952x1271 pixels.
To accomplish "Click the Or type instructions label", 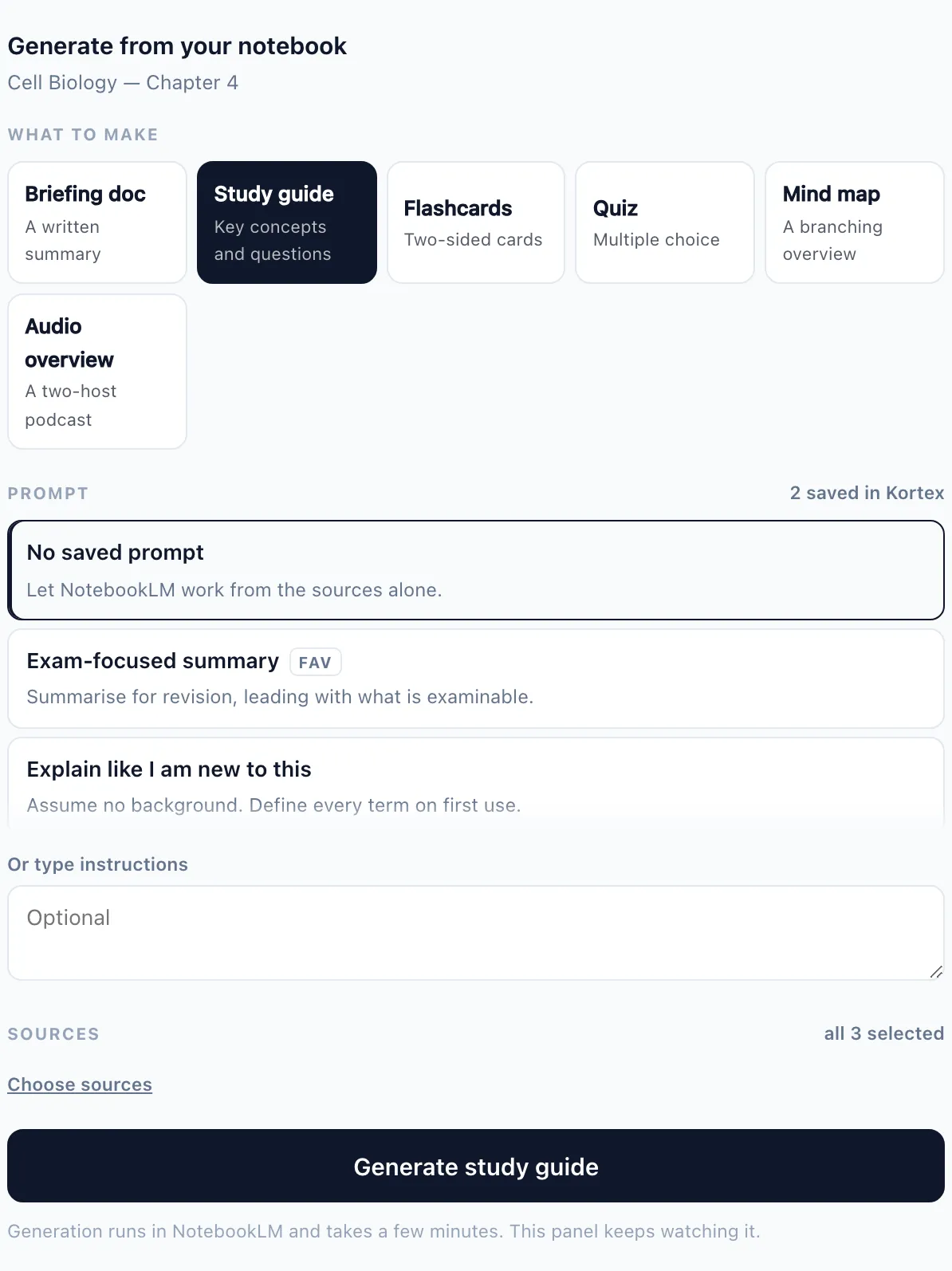I will pos(98,864).
